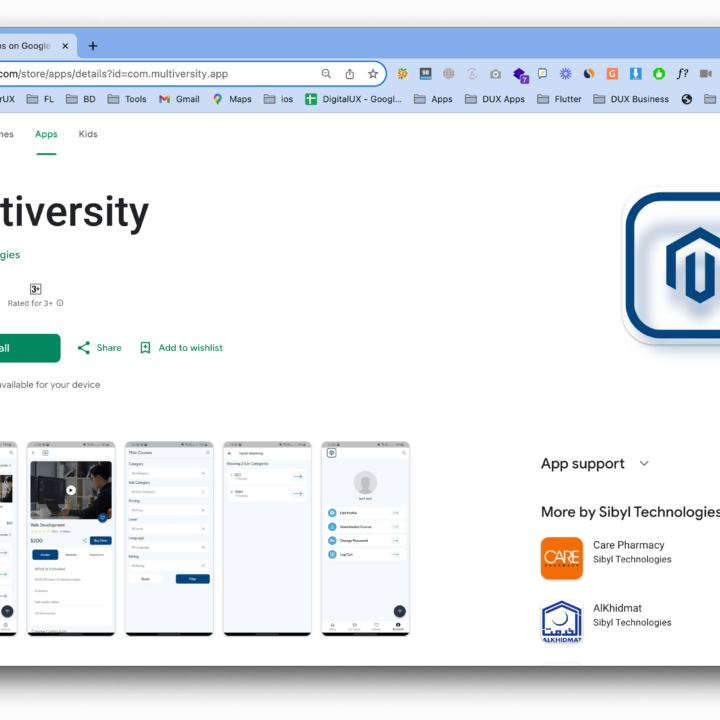This screenshot has width=720, height=720.
Task: Open the Digital Marketing sub-categories screenshot
Action: (x=267, y=539)
